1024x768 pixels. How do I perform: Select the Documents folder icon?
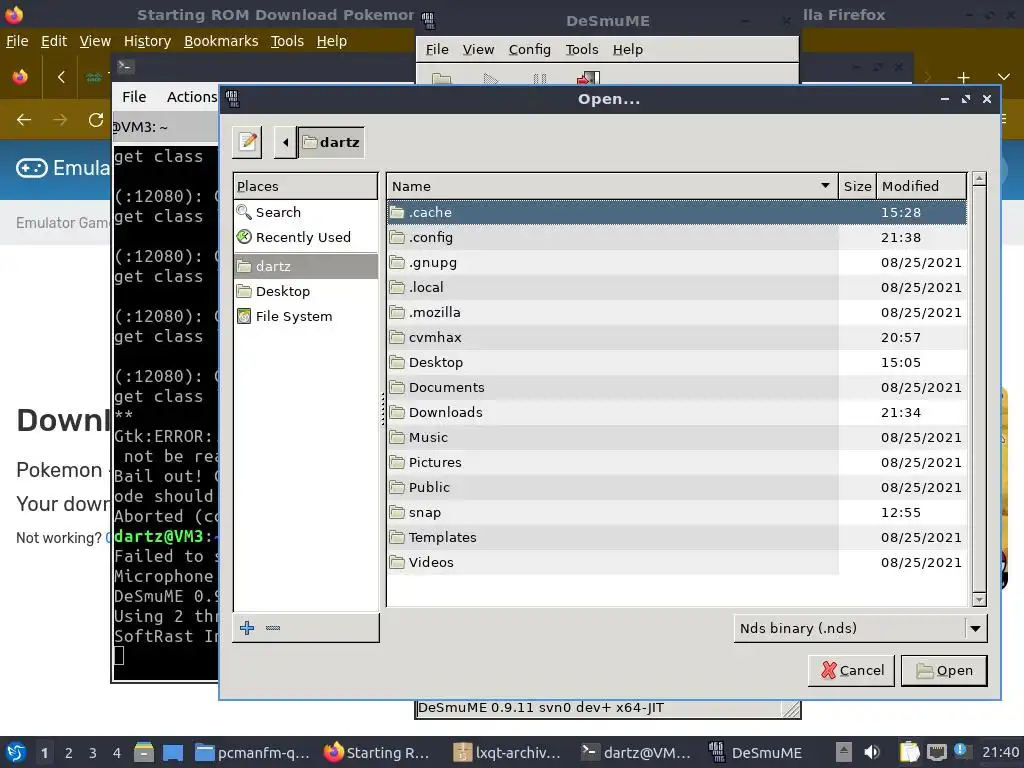coord(397,387)
